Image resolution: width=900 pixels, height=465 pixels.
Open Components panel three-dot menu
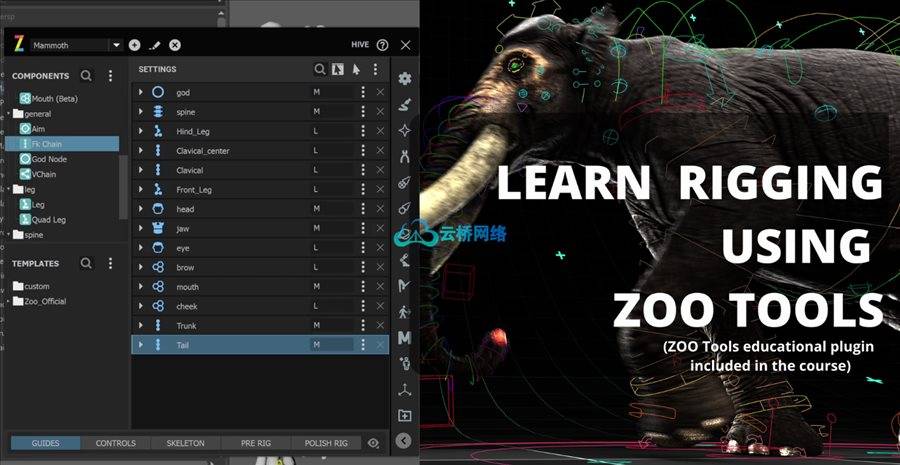coord(110,75)
